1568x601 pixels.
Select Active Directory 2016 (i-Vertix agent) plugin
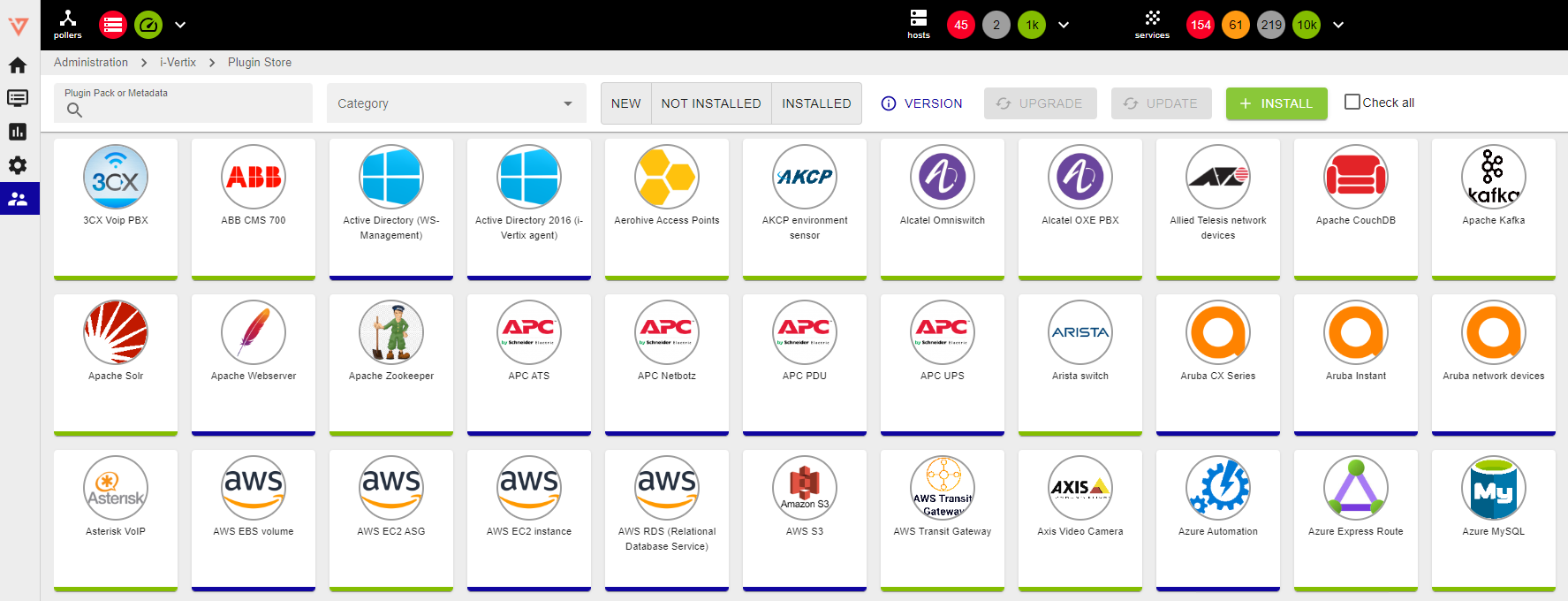(529, 209)
